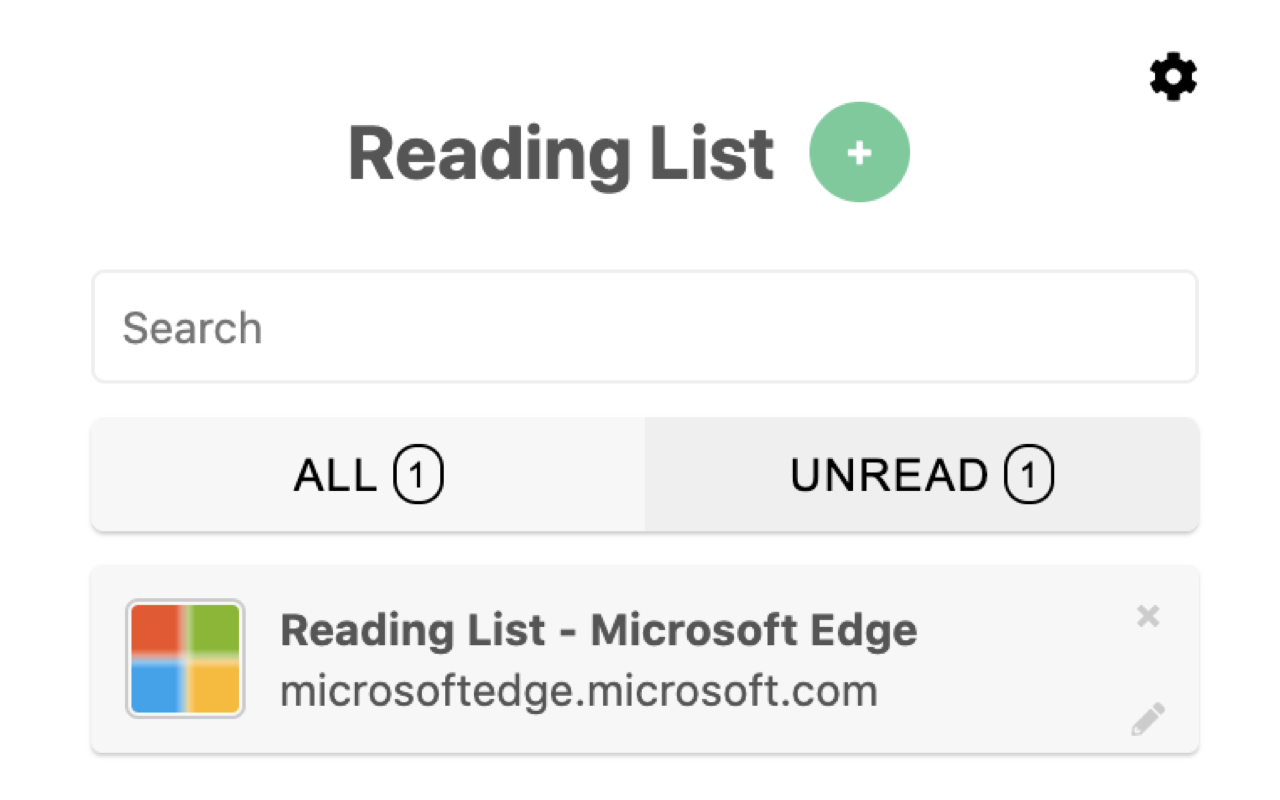This screenshot has width=1280, height=800.
Task: Click the Microsoft logo favicon
Action: (x=185, y=659)
